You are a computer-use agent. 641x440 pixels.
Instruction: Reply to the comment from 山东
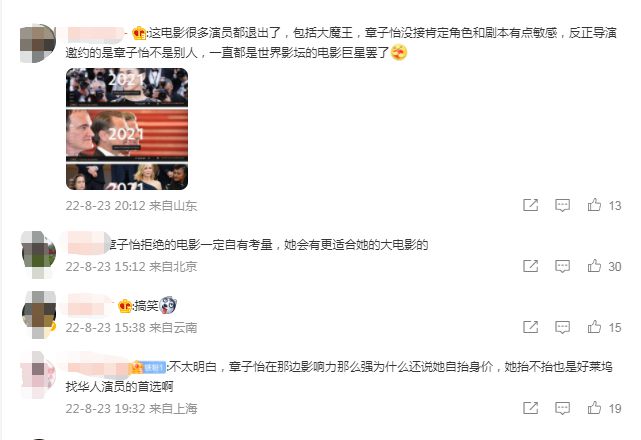click(562, 205)
